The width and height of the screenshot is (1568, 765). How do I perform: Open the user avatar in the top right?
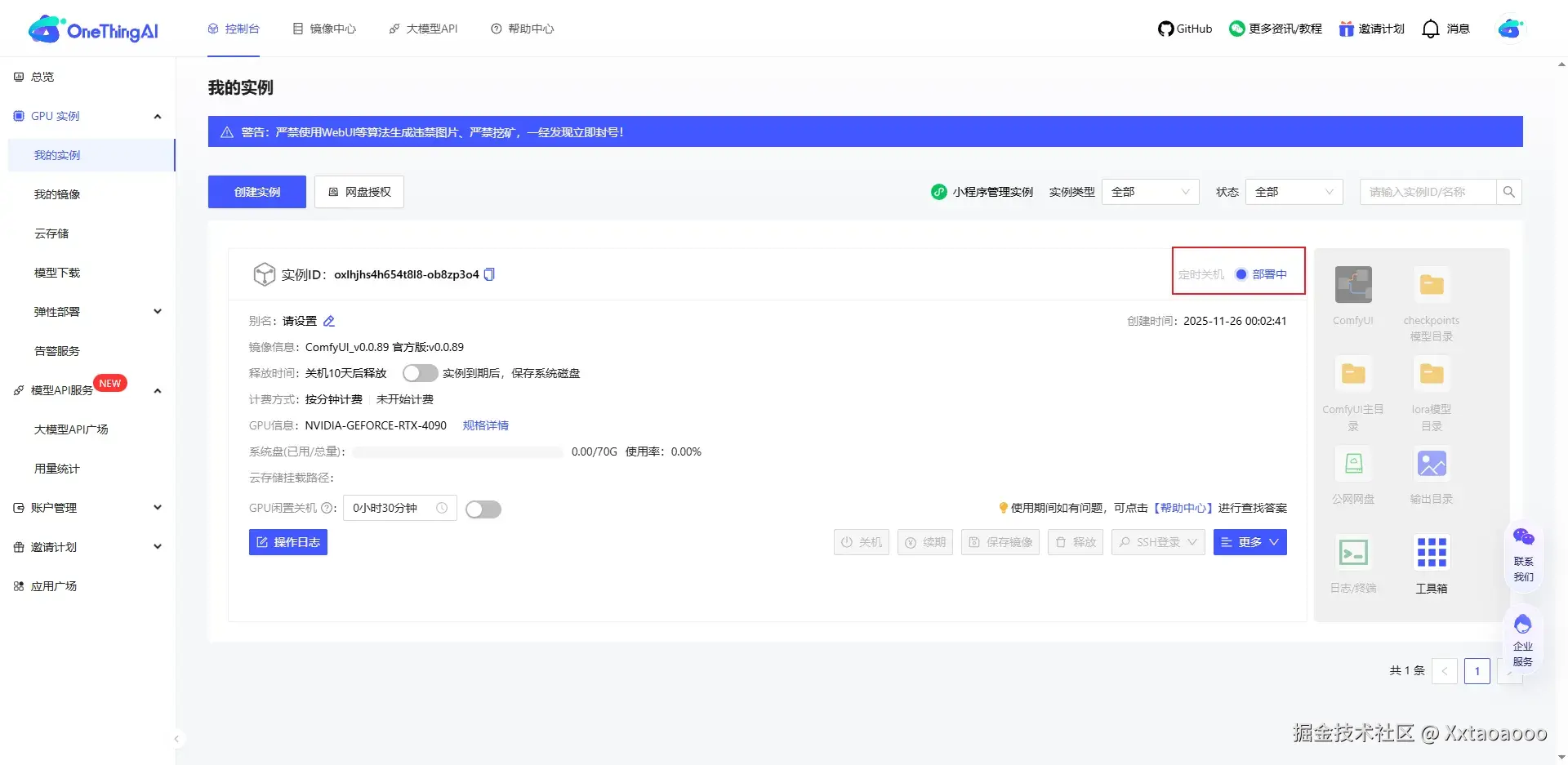click(x=1510, y=29)
